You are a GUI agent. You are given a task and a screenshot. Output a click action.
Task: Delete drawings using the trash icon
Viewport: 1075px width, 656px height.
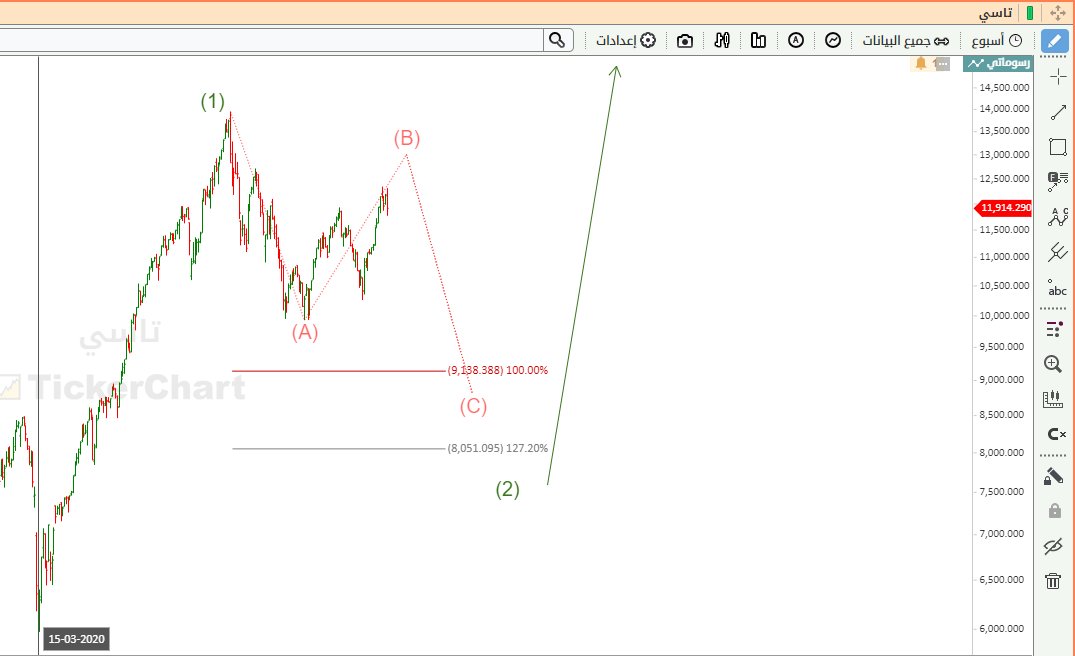tap(1053, 581)
